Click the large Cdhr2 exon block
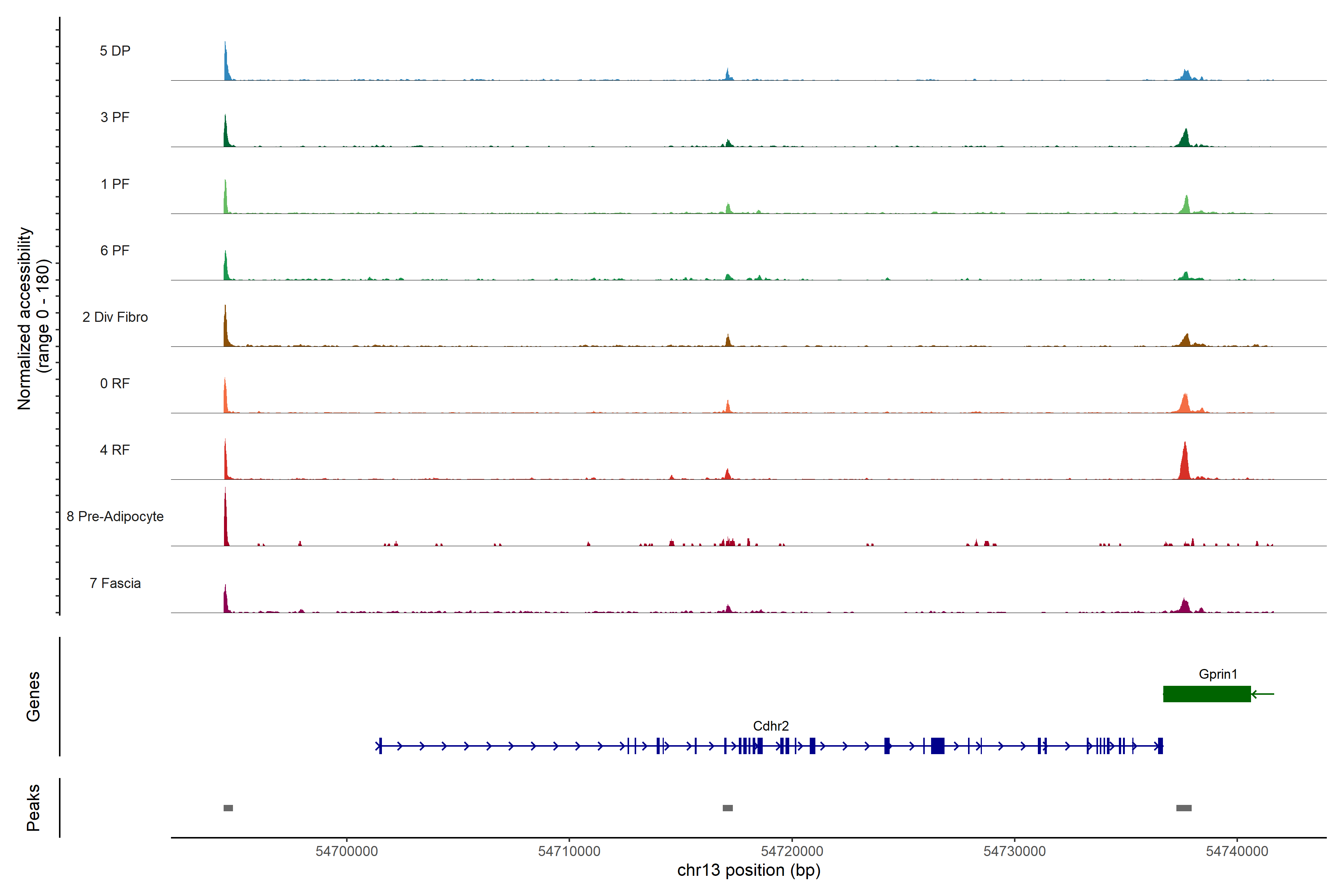1344x896 pixels. [x=937, y=746]
